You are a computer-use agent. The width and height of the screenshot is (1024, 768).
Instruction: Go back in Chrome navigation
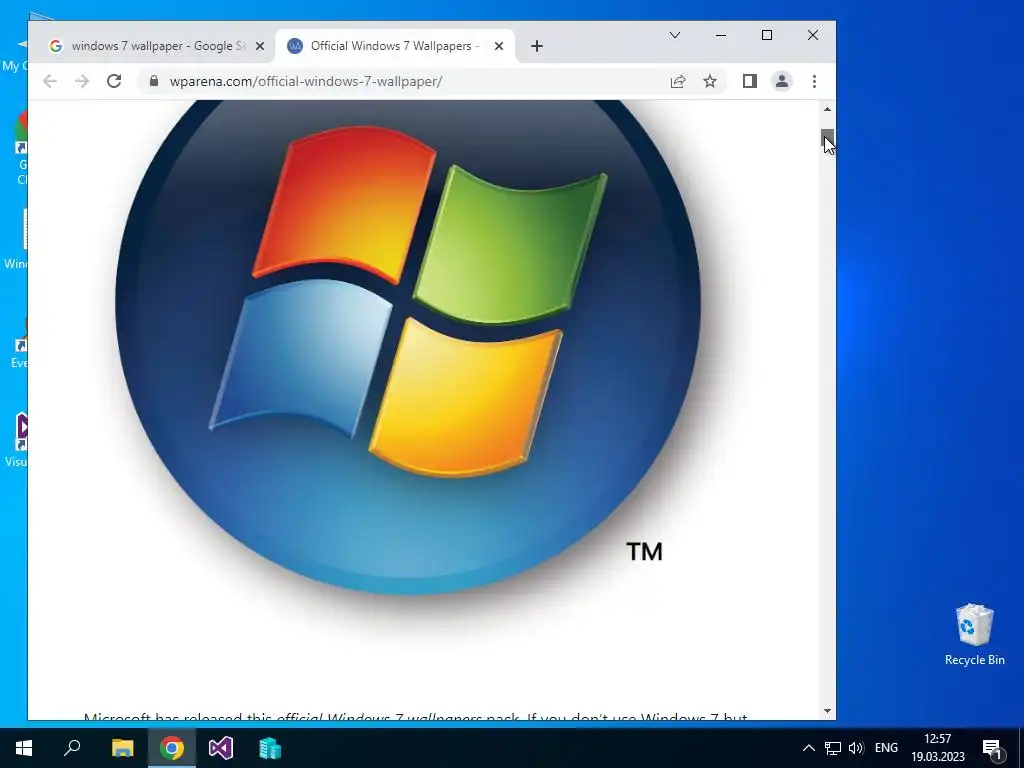pyautogui.click(x=50, y=81)
